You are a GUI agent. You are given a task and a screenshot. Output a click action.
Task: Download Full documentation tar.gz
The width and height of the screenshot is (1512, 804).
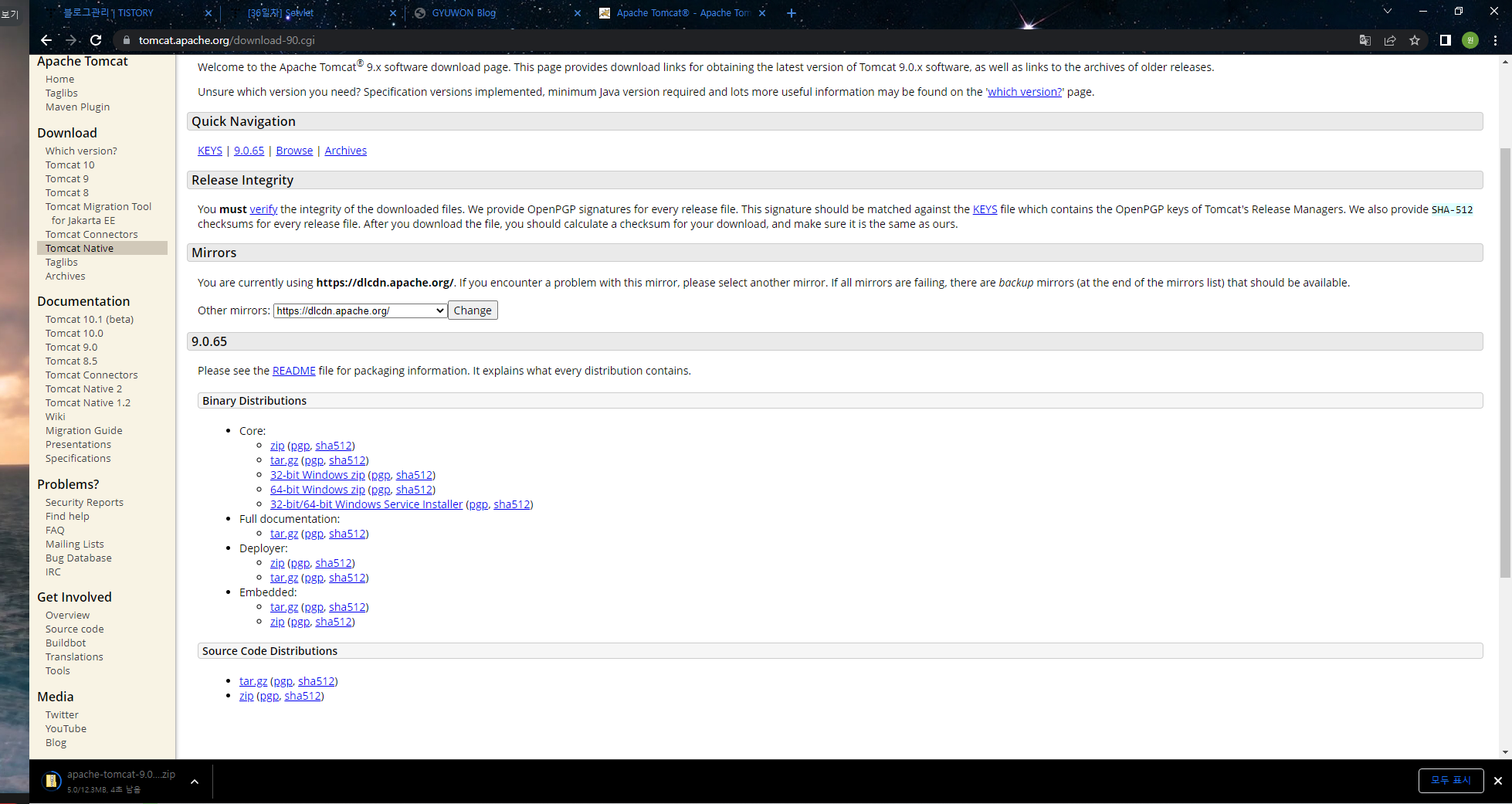click(x=284, y=534)
